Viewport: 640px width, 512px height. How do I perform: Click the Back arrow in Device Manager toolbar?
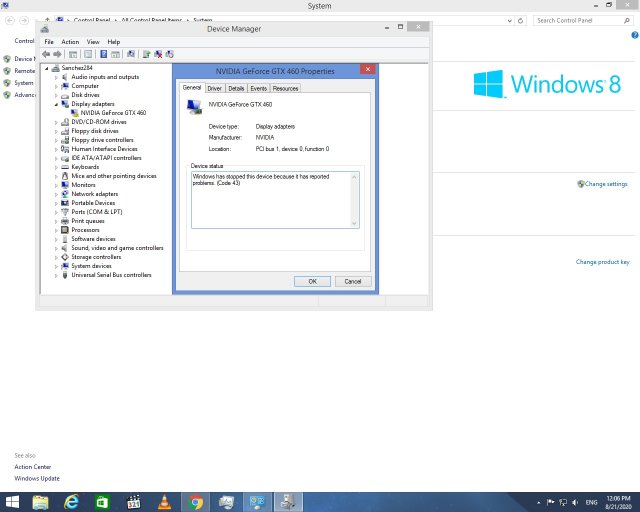46,54
